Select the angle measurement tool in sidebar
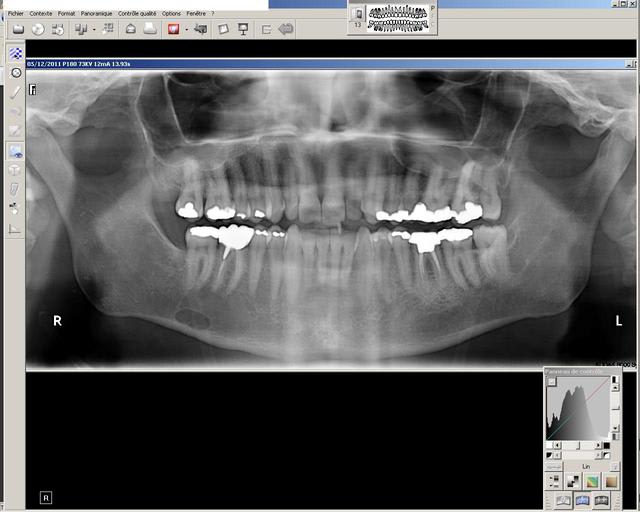Screen dimensions: 640x512 tap(16, 228)
